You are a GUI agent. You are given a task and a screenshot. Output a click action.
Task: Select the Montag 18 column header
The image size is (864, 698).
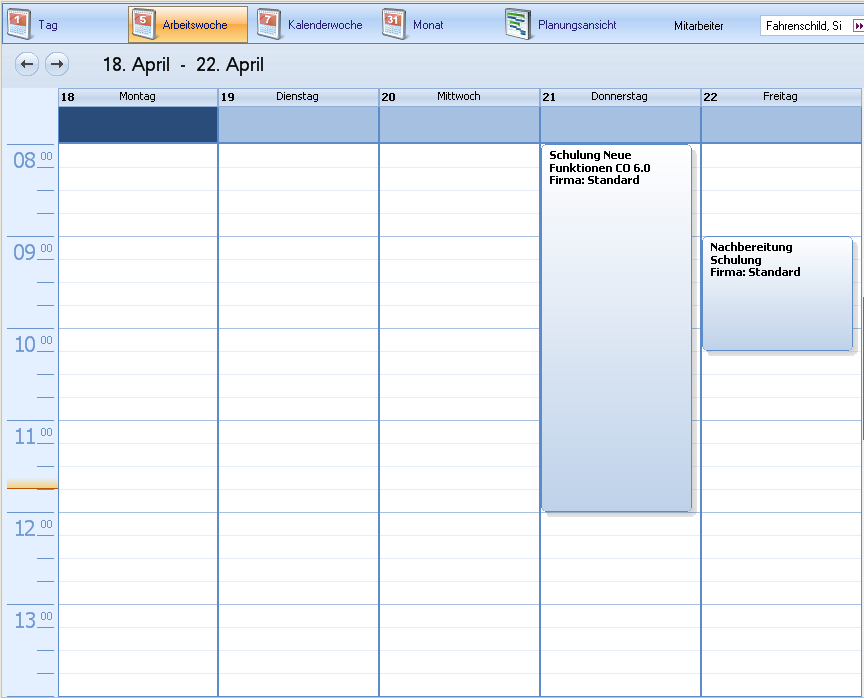coord(138,96)
